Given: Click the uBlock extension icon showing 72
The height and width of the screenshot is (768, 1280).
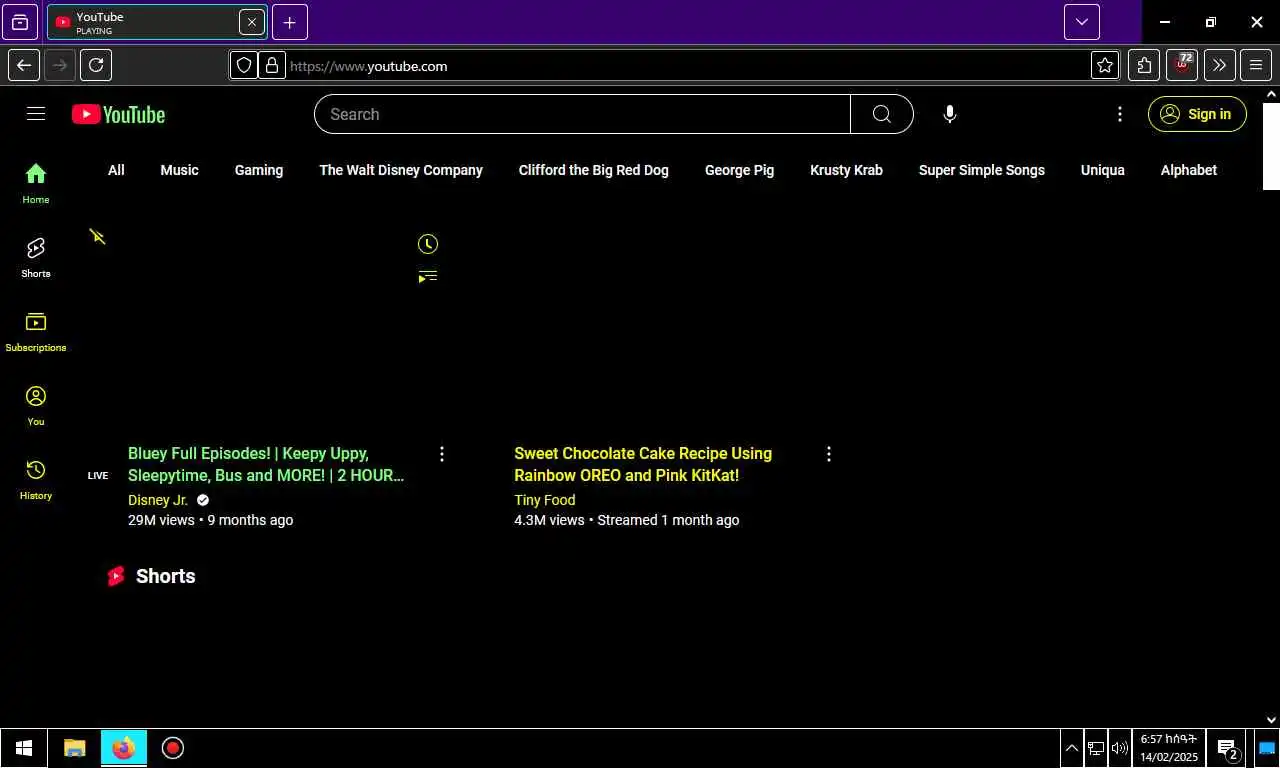Looking at the screenshot, I should click(x=1182, y=65).
